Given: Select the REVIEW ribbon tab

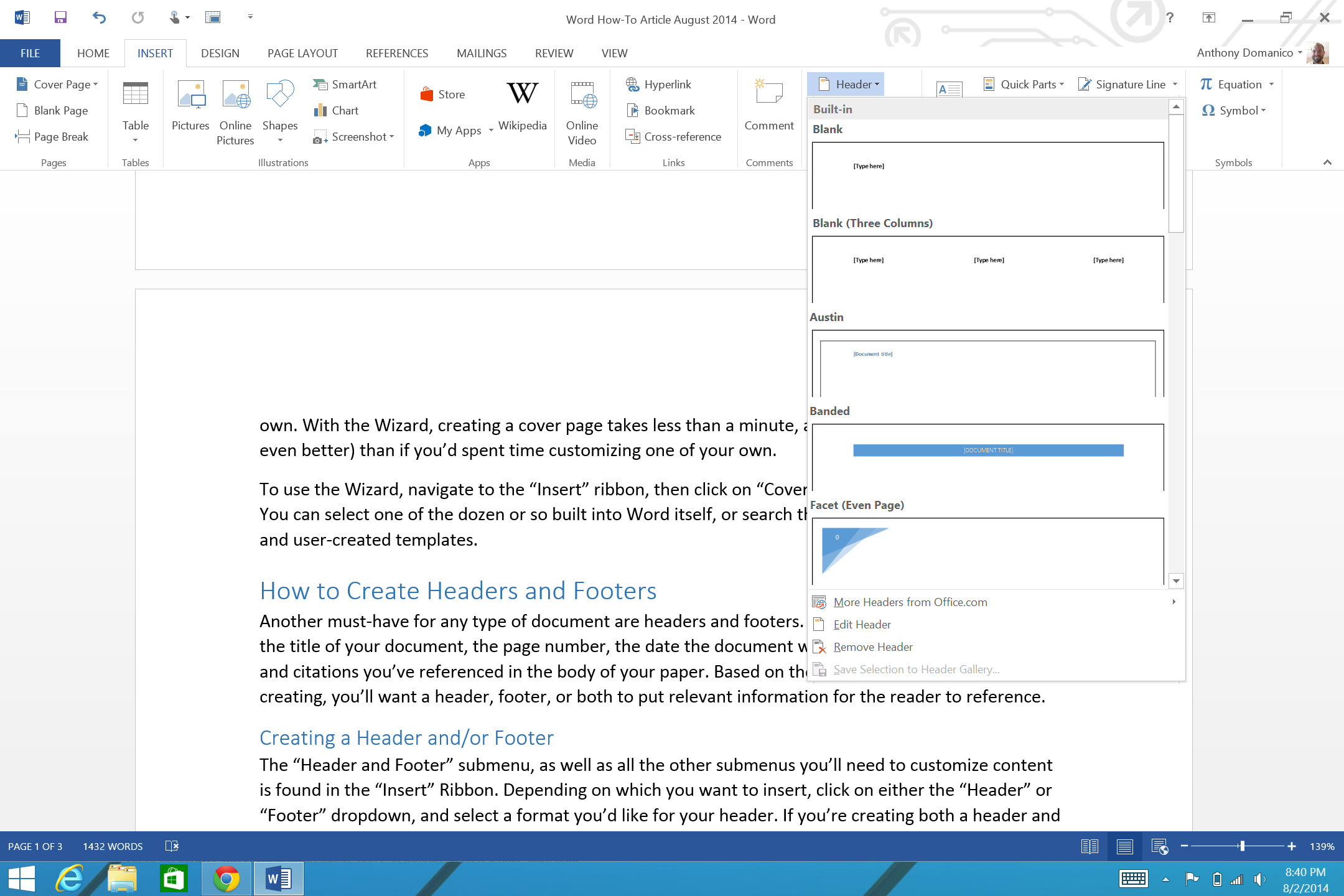Looking at the screenshot, I should [553, 53].
